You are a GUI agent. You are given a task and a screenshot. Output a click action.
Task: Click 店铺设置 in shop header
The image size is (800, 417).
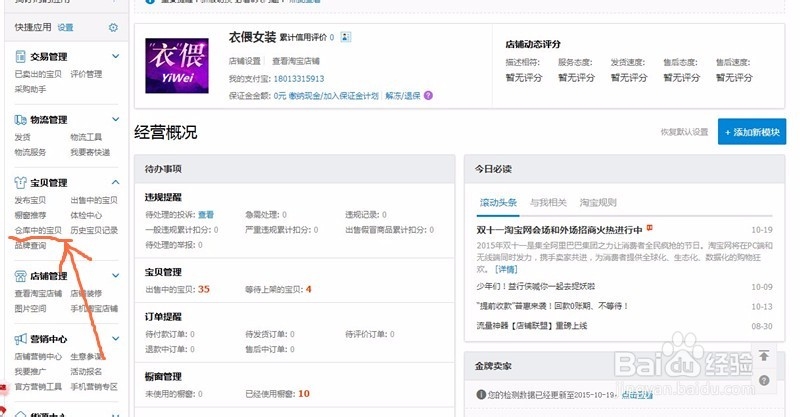tap(244, 61)
